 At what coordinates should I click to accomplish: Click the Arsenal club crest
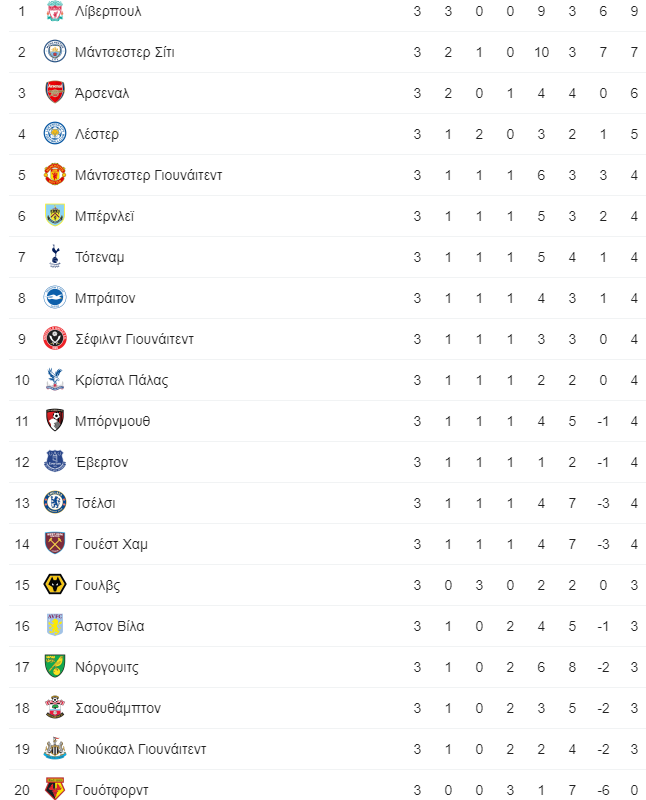click(55, 93)
